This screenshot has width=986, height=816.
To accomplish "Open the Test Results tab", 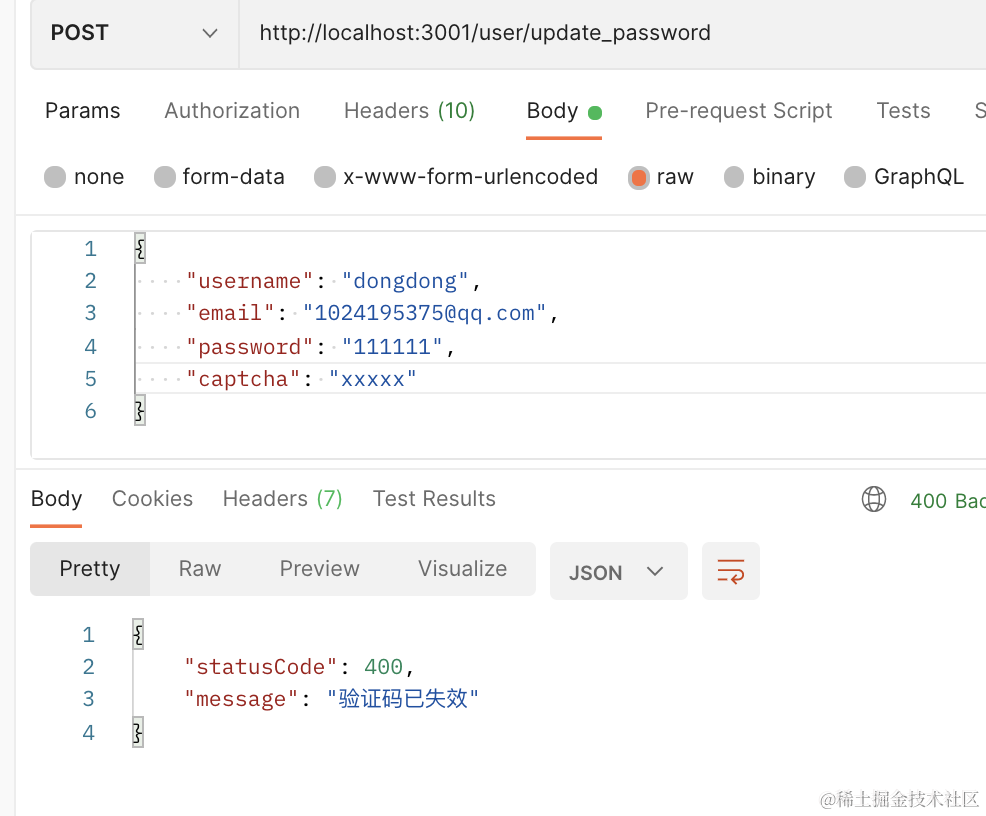I will 434,499.
